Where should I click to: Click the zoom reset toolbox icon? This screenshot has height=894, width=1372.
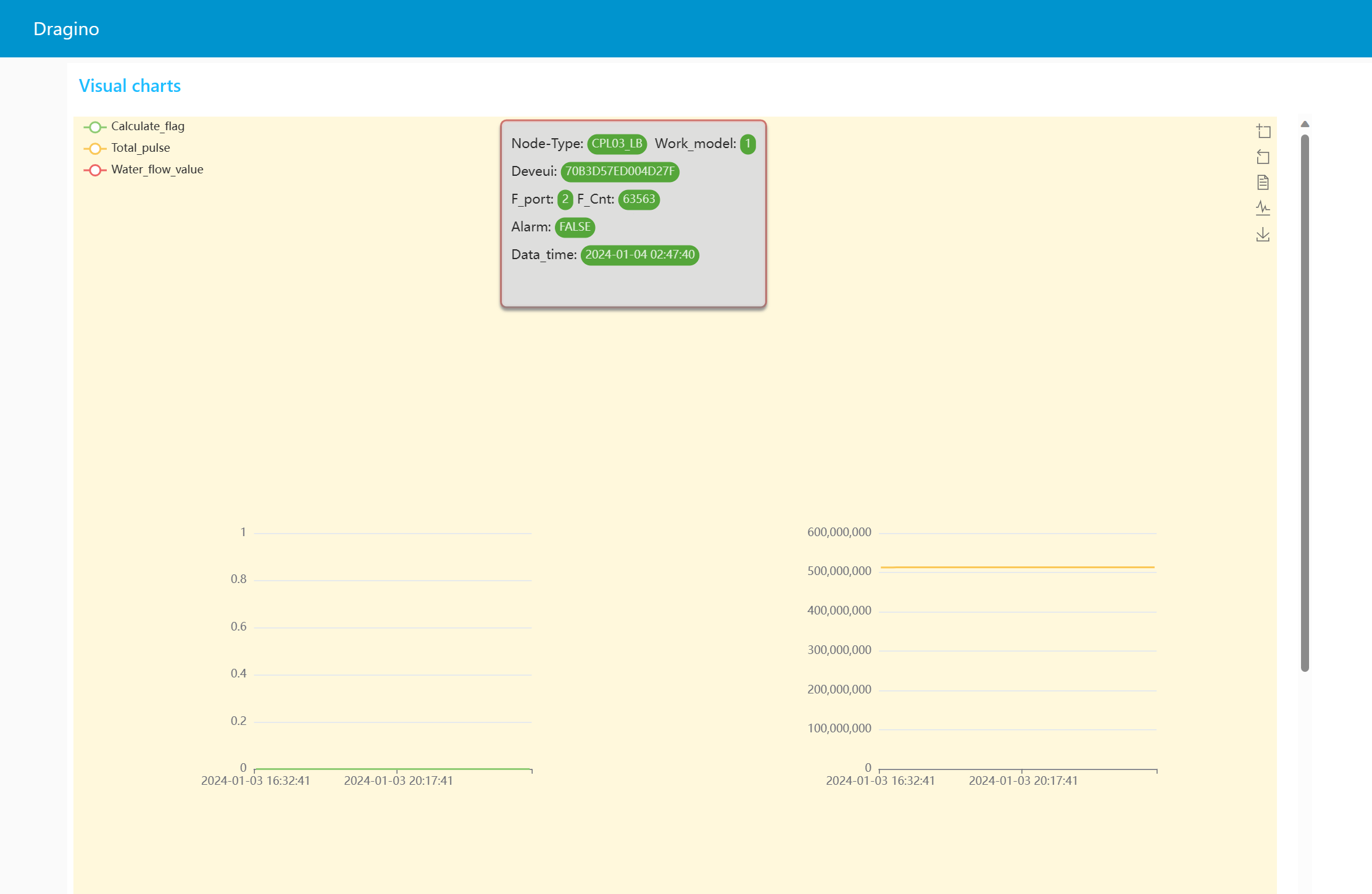point(1263,157)
